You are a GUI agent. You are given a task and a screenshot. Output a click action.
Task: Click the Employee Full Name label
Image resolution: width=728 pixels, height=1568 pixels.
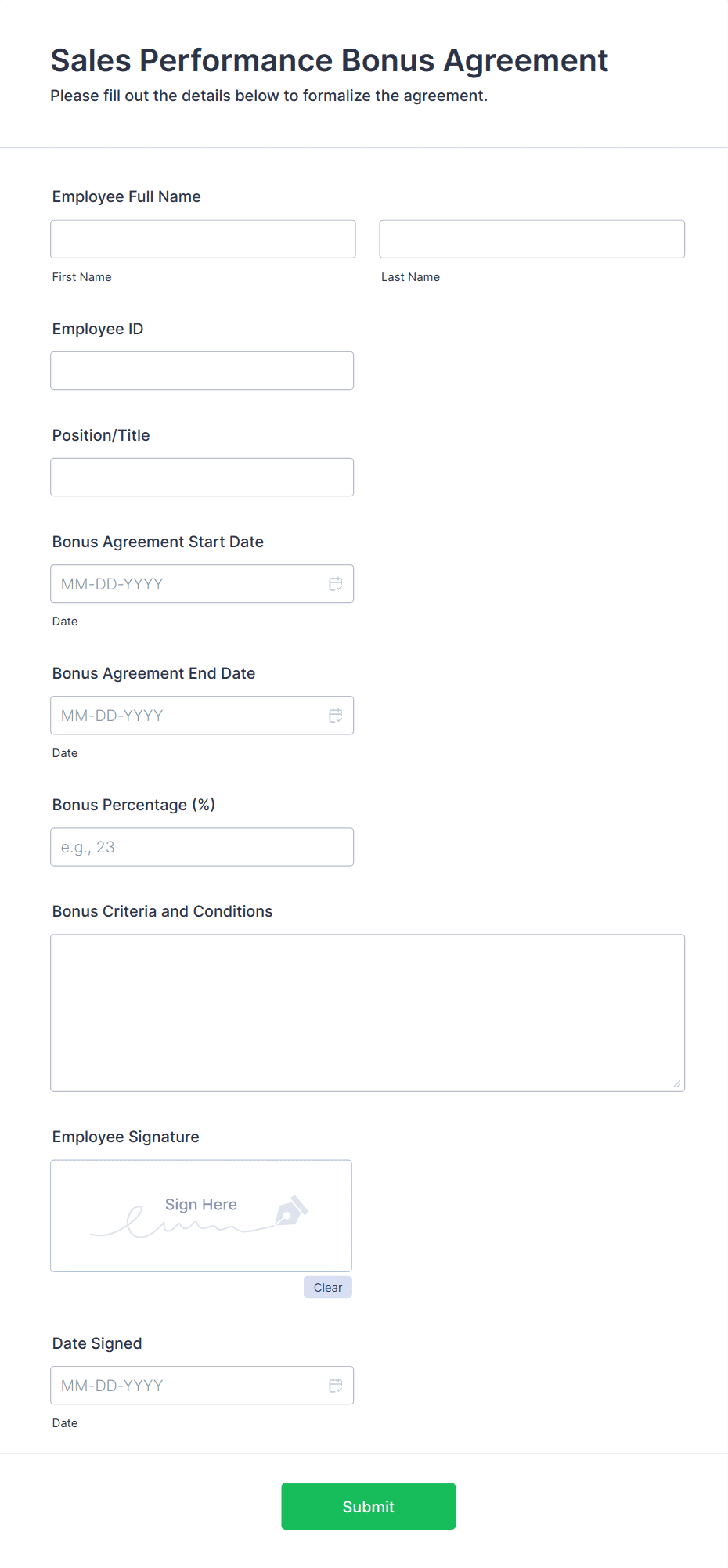pyautogui.click(x=126, y=196)
